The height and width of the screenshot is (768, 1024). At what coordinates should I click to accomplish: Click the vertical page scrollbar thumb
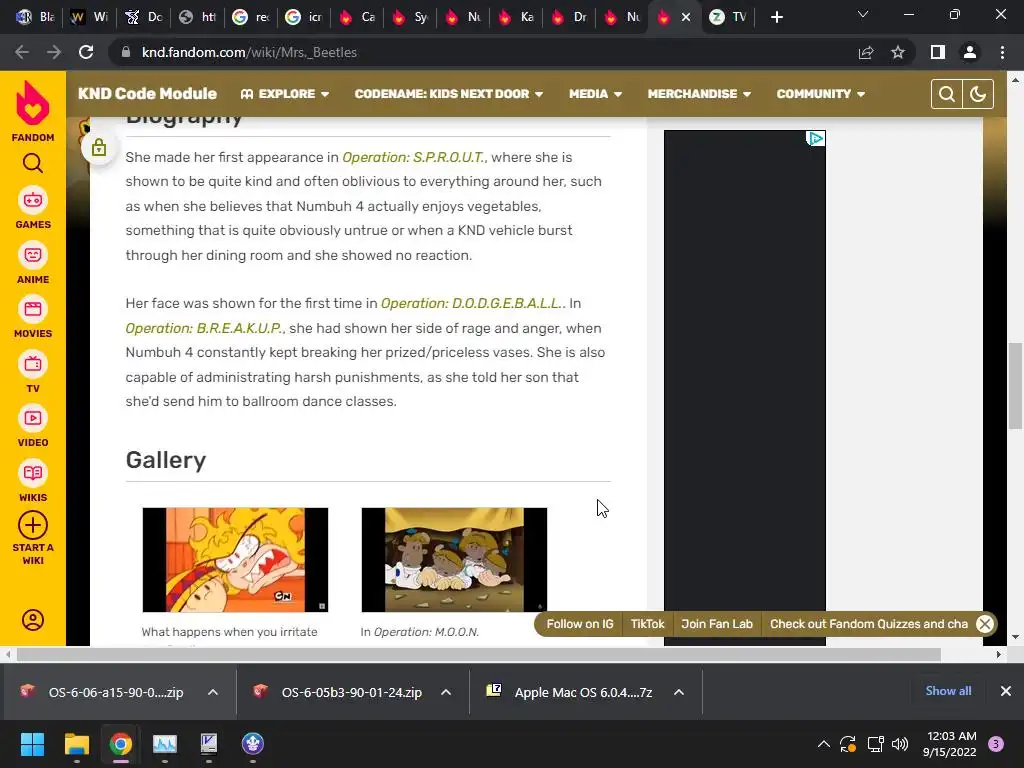(x=1015, y=385)
